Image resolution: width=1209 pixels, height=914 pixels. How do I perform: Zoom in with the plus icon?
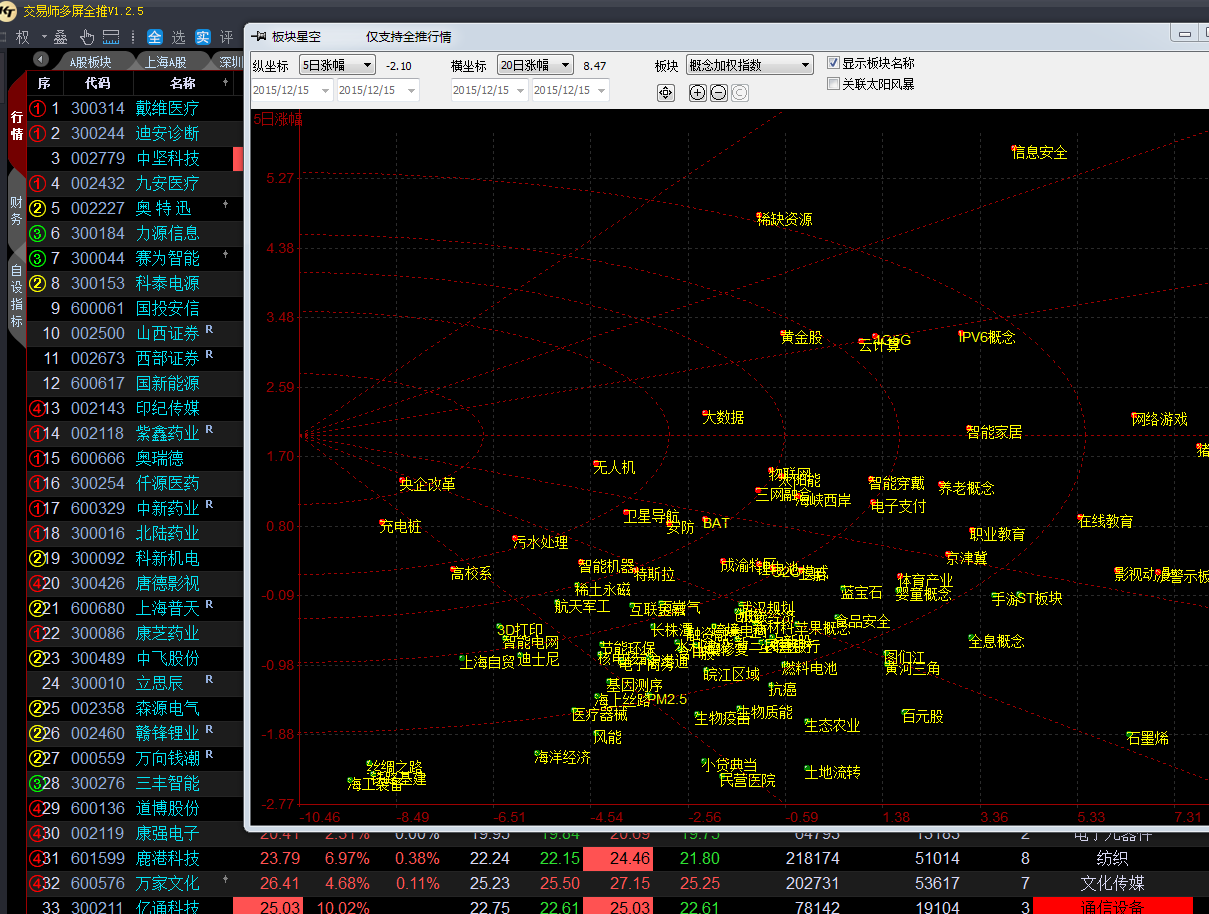tap(698, 93)
